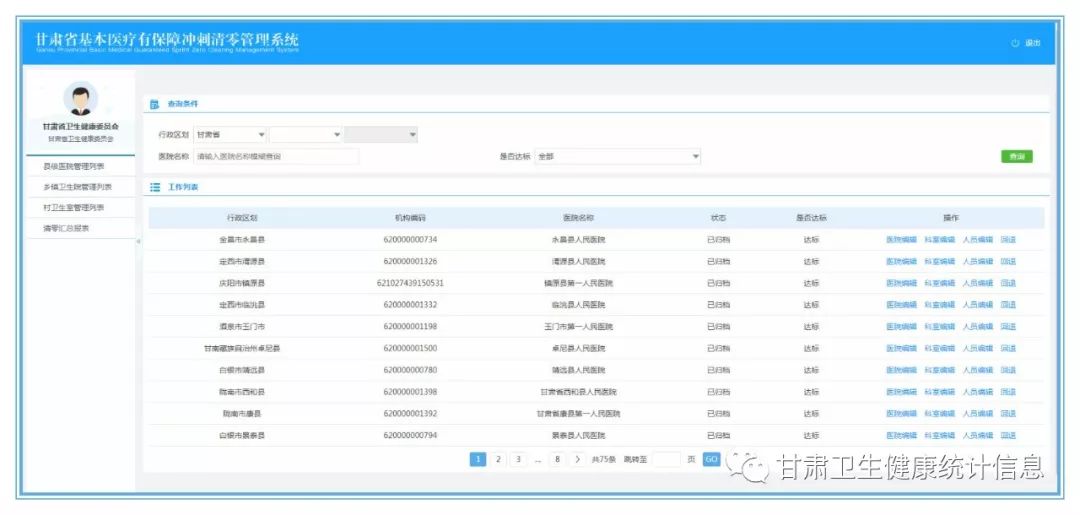The height and width of the screenshot is (515, 1080).
Task: Click hospital name 卓尼县人民医院
Action: 579,348
